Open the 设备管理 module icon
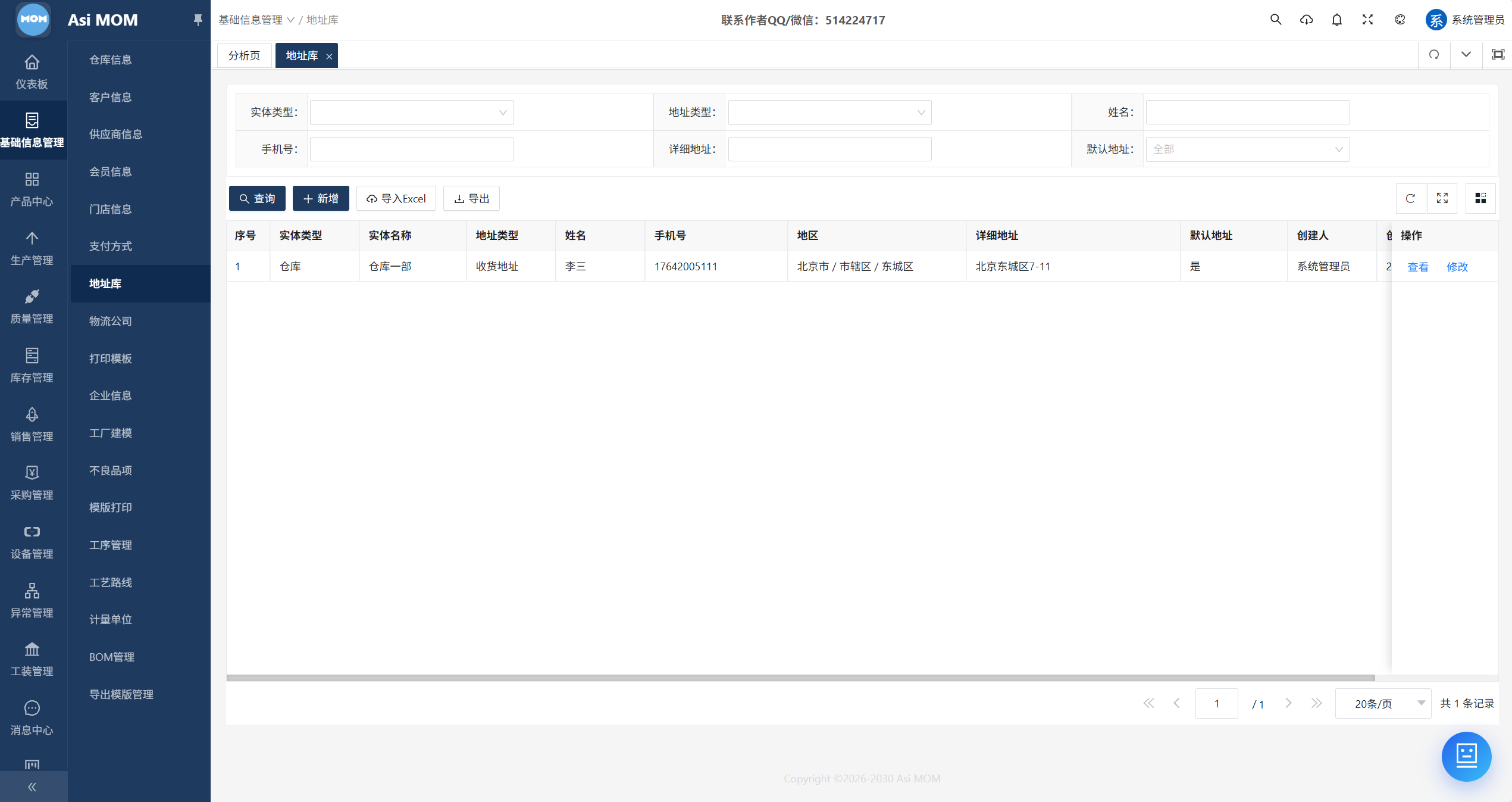This screenshot has width=1512, height=802. click(32, 532)
